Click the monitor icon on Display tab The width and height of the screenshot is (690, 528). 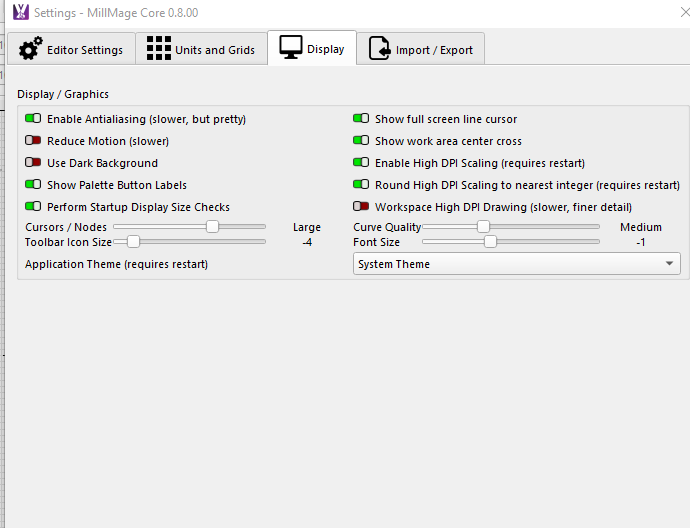(x=291, y=48)
